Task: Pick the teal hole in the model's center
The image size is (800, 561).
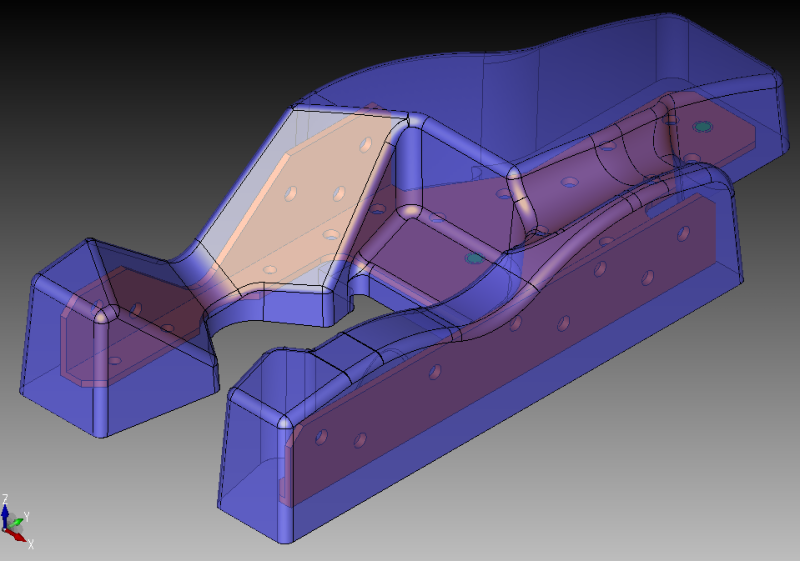Action: [x=474, y=258]
